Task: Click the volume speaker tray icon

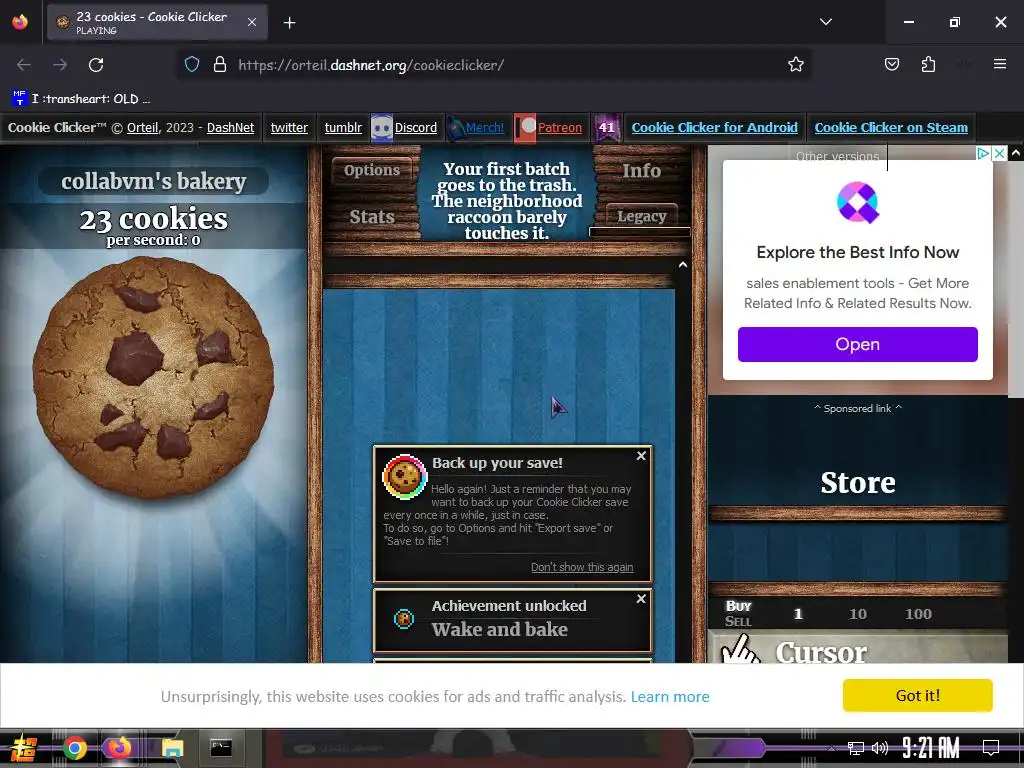Action: [x=880, y=748]
